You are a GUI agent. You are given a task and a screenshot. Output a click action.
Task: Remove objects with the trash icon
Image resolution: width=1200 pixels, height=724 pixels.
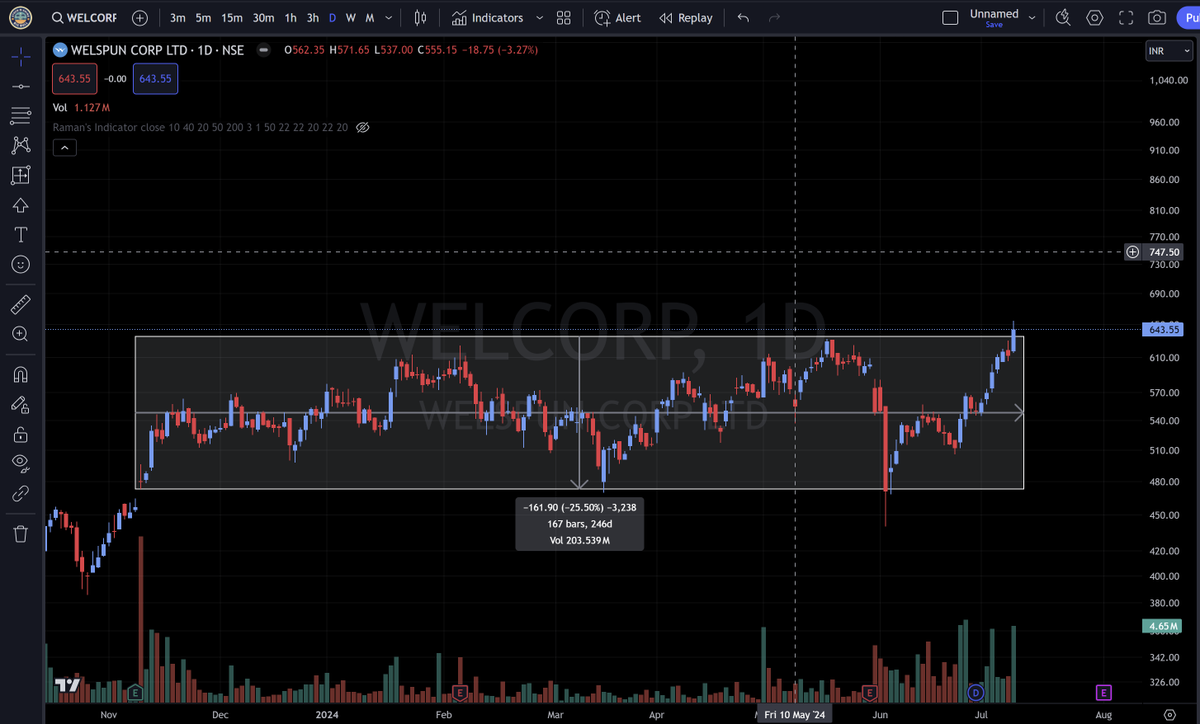[x=20, y=534]
